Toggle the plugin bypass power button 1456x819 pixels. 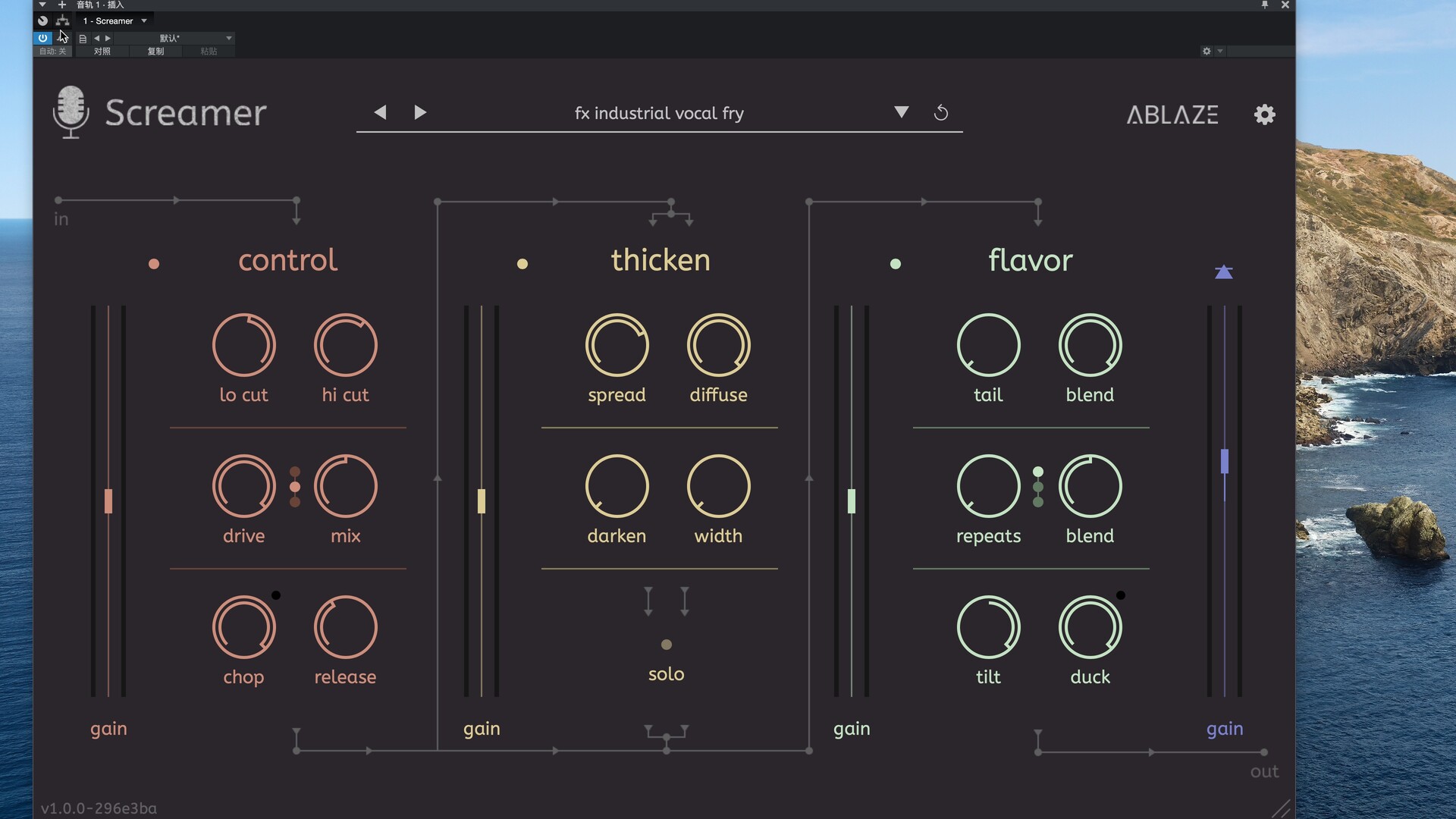pyautogui.click(x=42, y=38)
